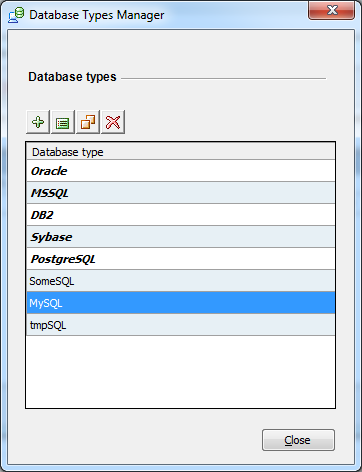Click the red X delete database type icon
This screenshot has width=362, height=472.
point(113,122)
